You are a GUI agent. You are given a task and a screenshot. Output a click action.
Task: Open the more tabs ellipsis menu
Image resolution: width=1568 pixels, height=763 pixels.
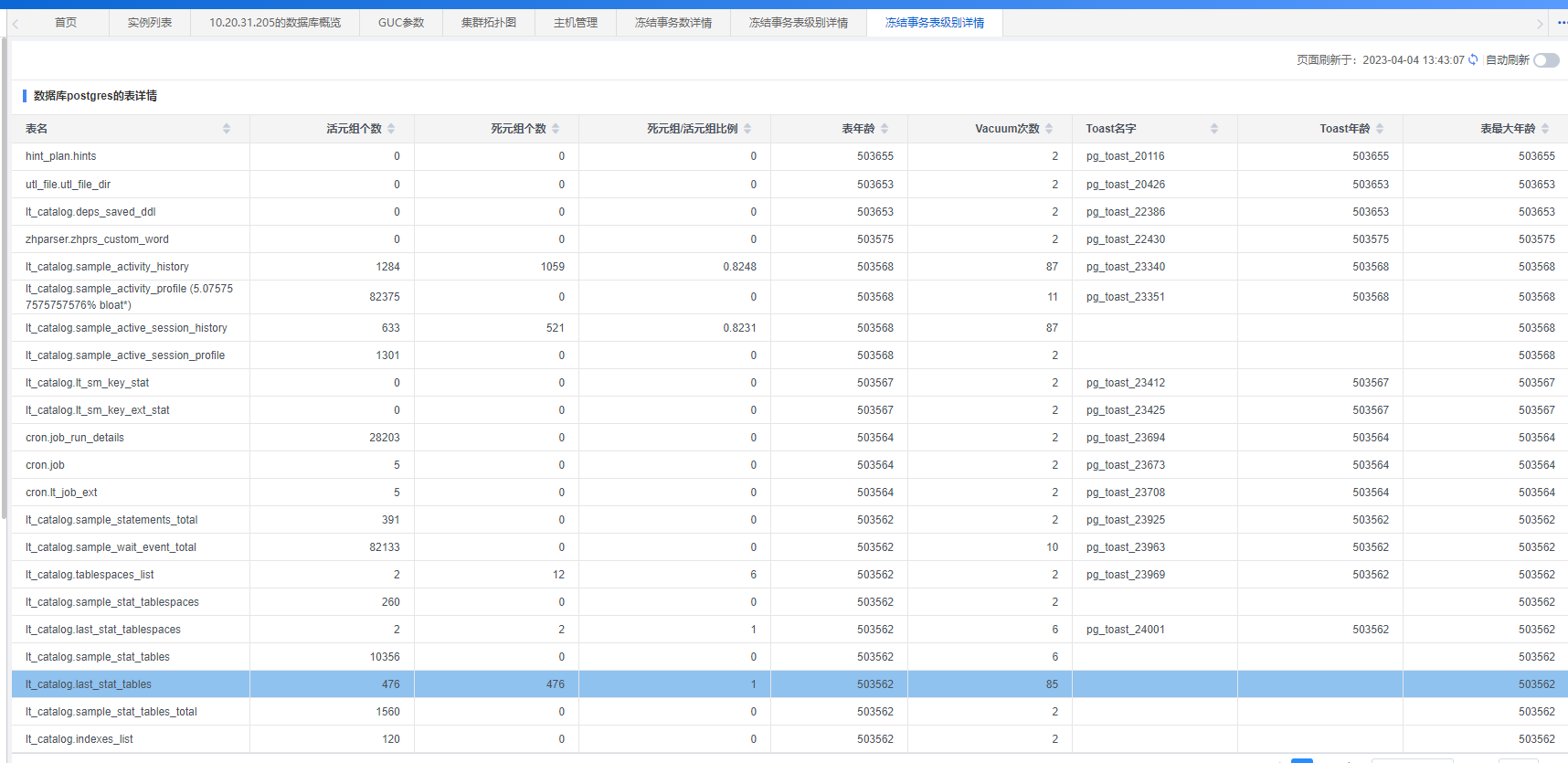1562,23
